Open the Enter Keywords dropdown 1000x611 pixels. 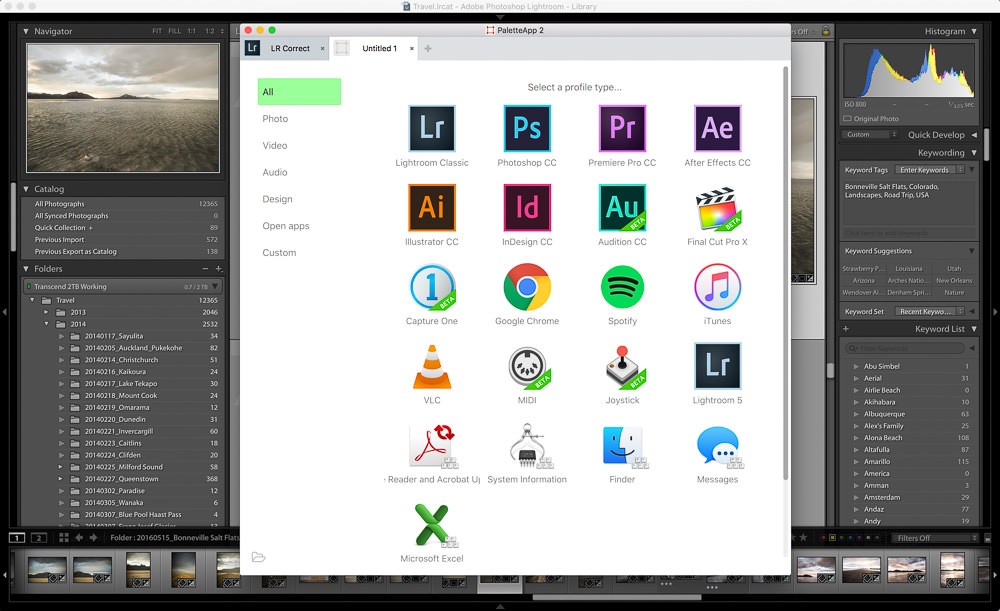[930, 170]
